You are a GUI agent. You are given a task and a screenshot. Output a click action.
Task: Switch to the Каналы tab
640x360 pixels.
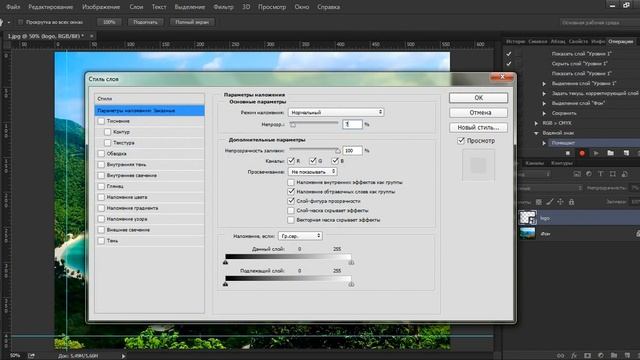(534, 163)
